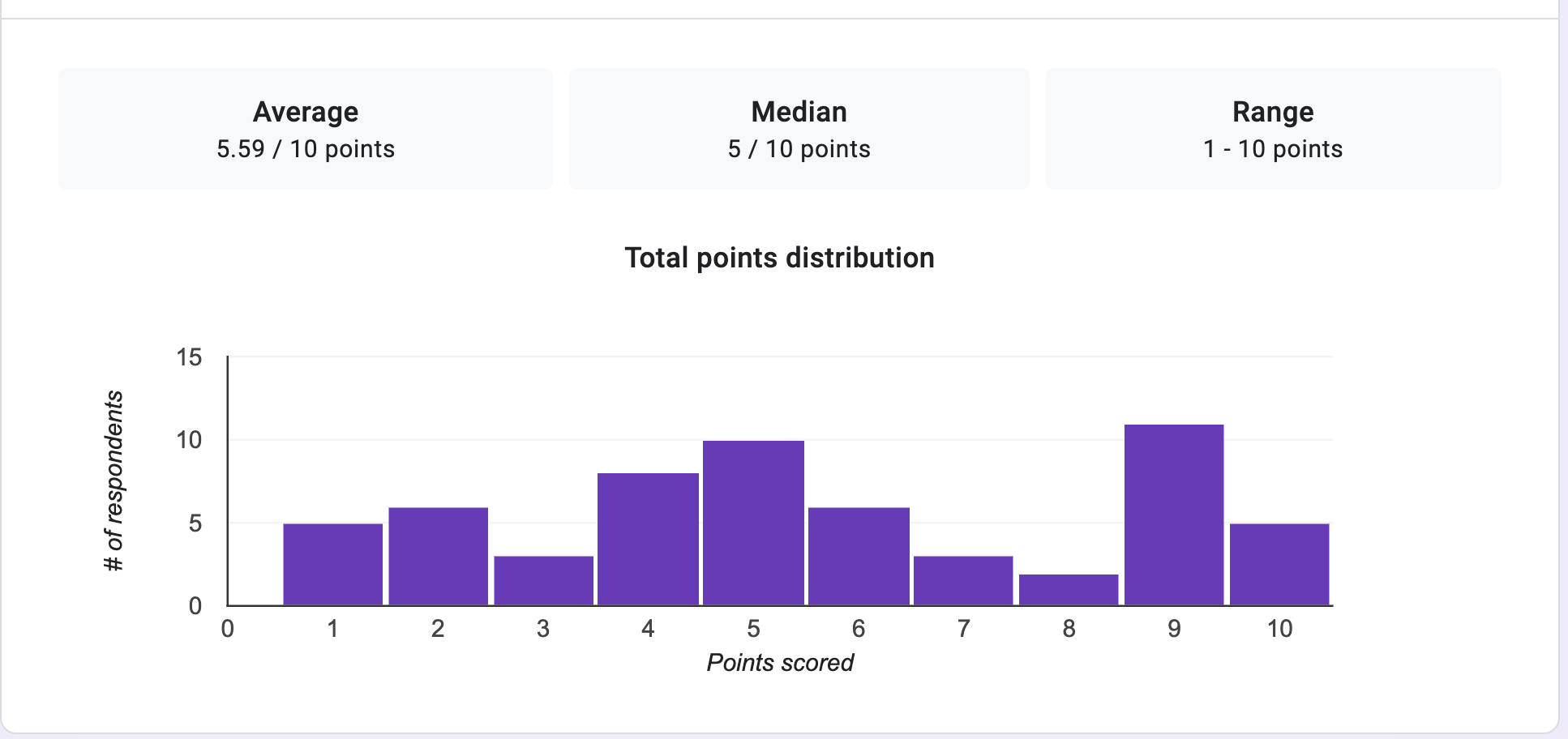Click the 15 tick on the y-axis
Screen dimensions: 1568x739
point(189,357)
